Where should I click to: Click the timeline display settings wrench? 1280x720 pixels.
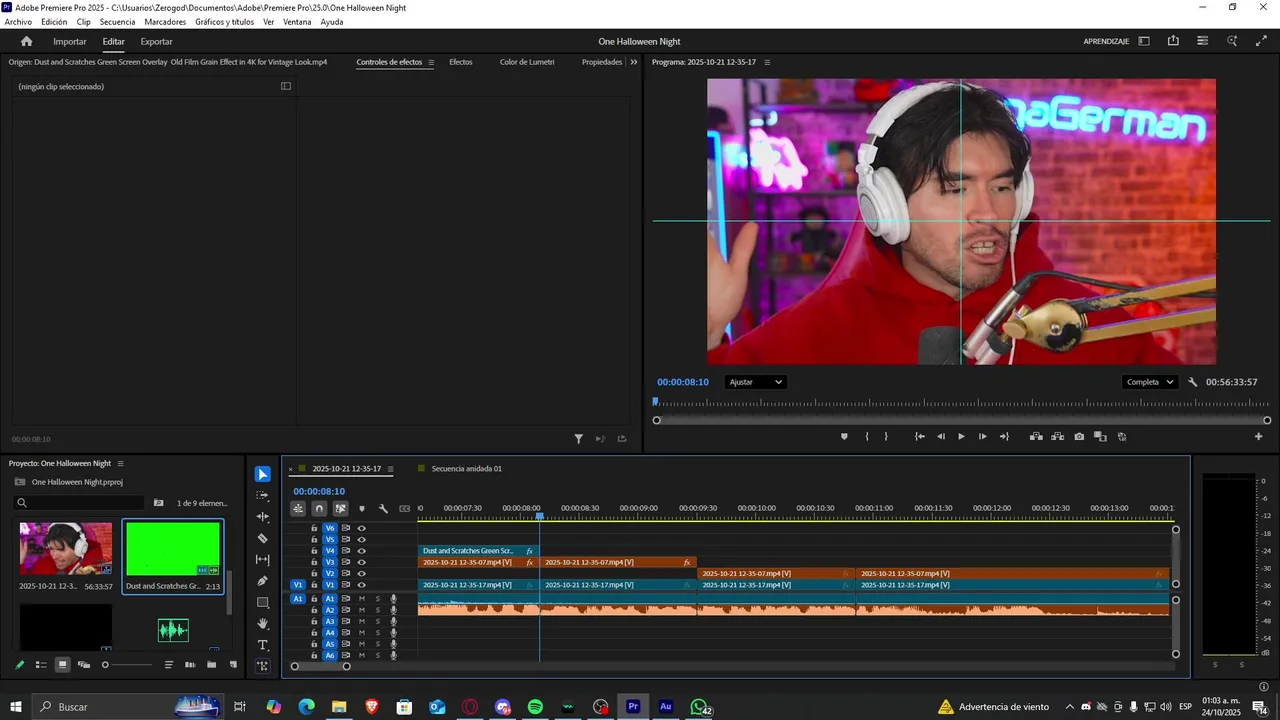pyautogui.click(x=383, y=508)
